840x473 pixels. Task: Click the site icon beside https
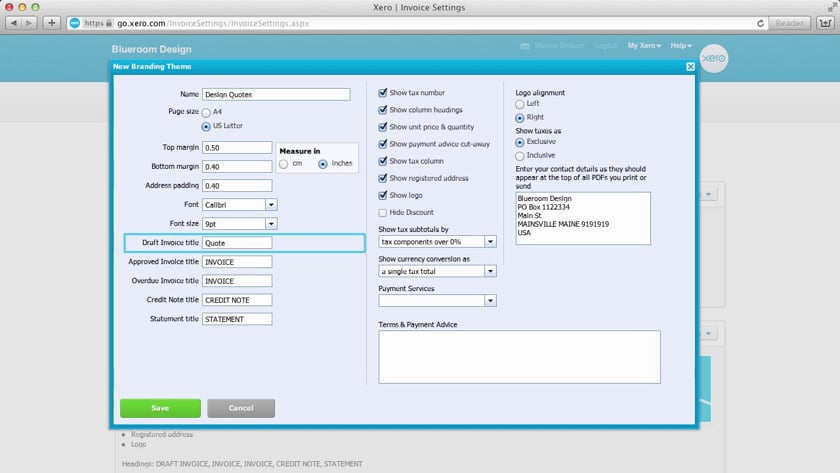pyautogui.click(x=75, y=23)
